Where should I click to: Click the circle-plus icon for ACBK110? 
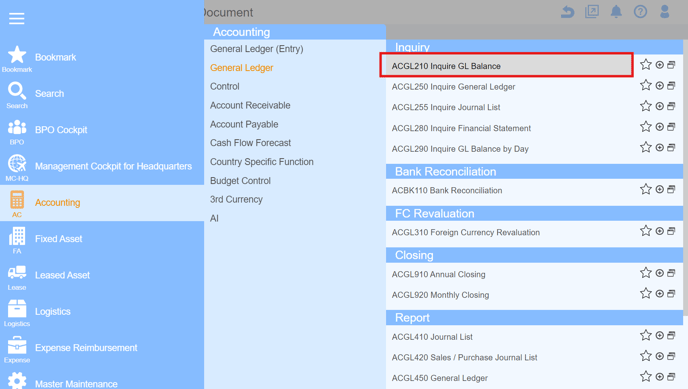click(659, 189)
